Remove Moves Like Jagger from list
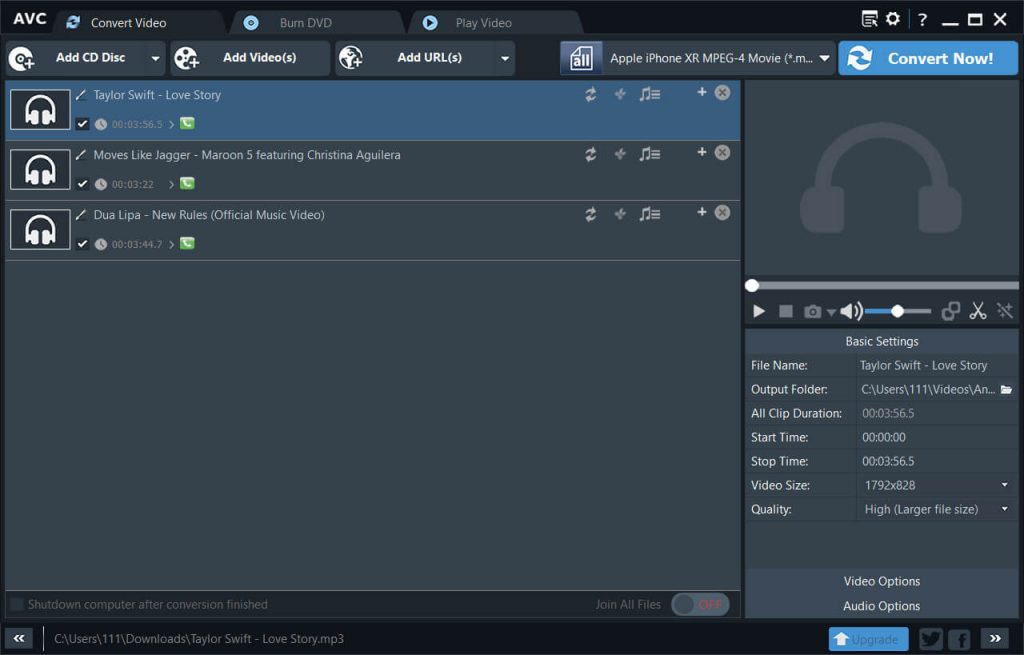Viewport: 1024px width, 655px height. (722, 153)
